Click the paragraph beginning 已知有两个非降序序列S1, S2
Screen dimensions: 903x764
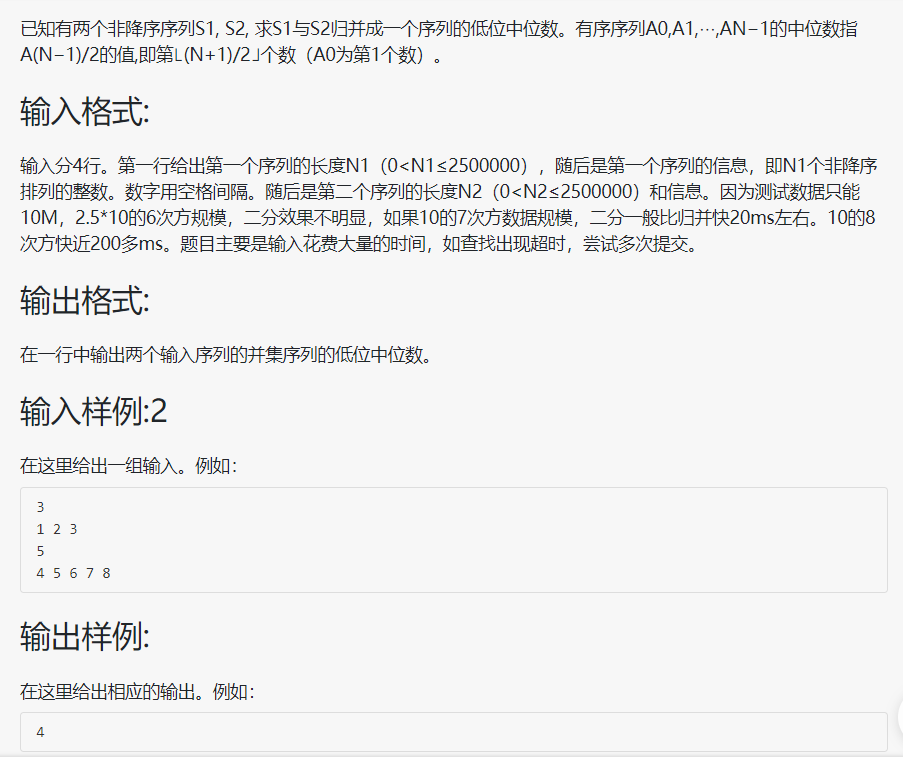point(439,41)
